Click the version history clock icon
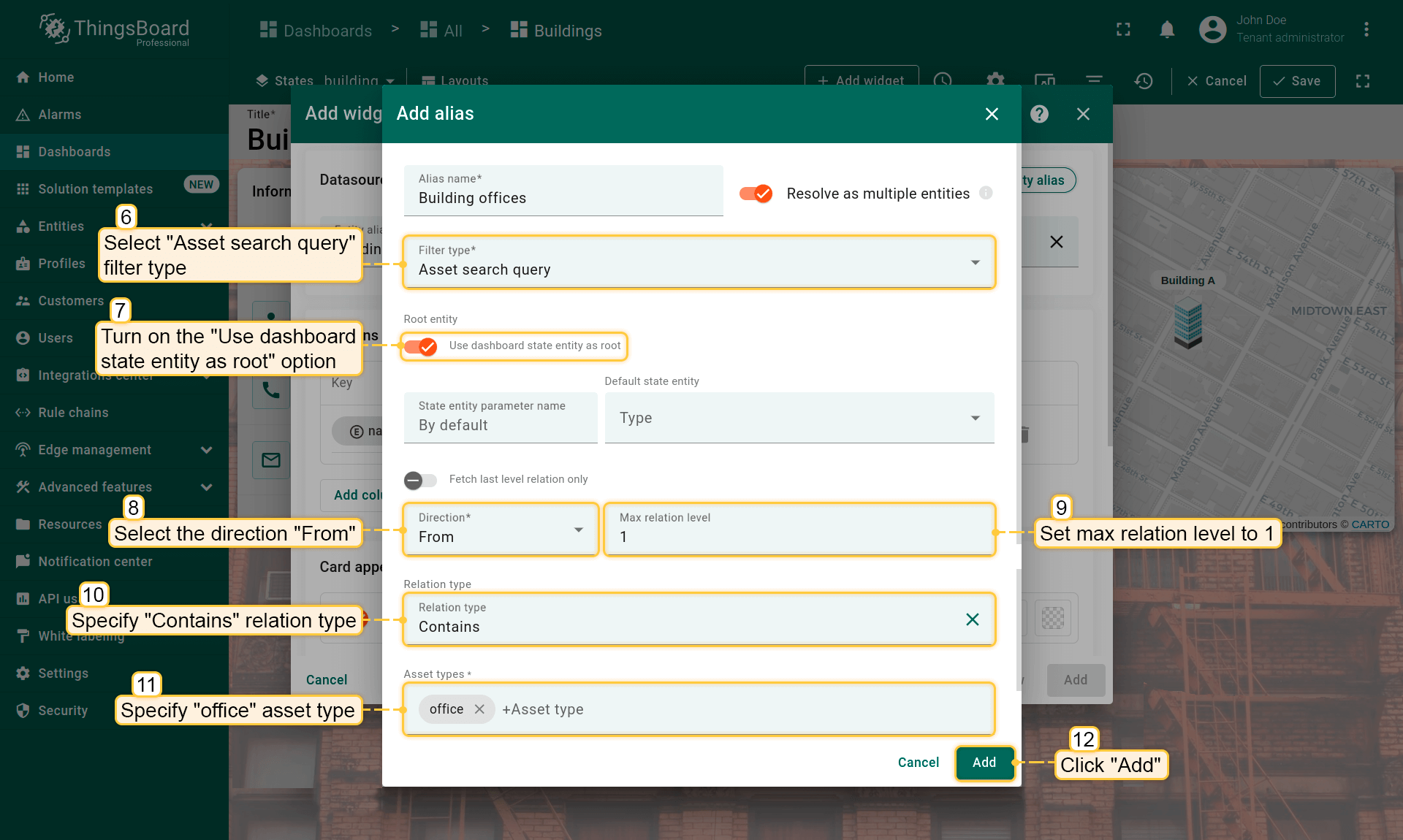Viewport: 1403px width, 840px height. [x=1144, y=81]
